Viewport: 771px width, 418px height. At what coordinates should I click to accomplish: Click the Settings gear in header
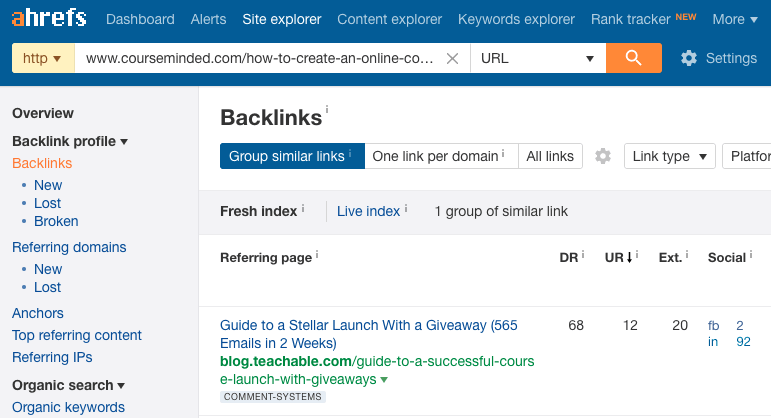point(689,58)
